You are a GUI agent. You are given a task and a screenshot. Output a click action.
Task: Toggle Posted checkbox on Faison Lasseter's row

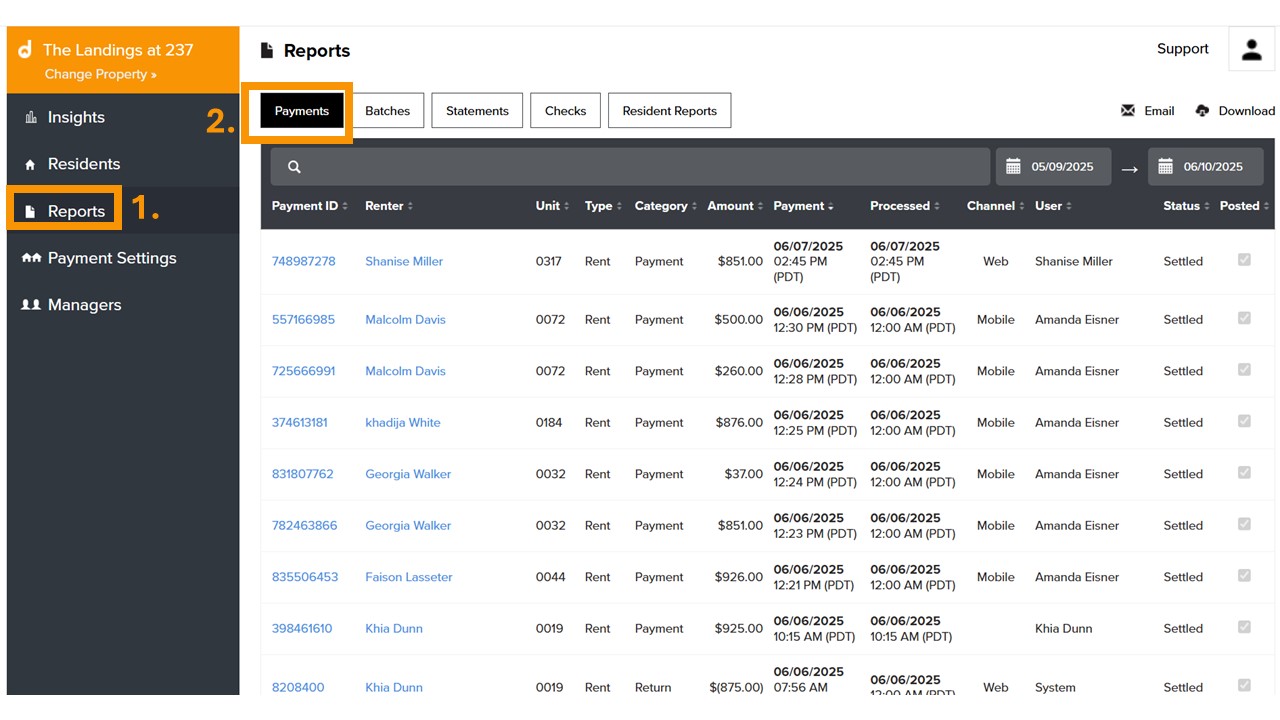[1244, 575]
